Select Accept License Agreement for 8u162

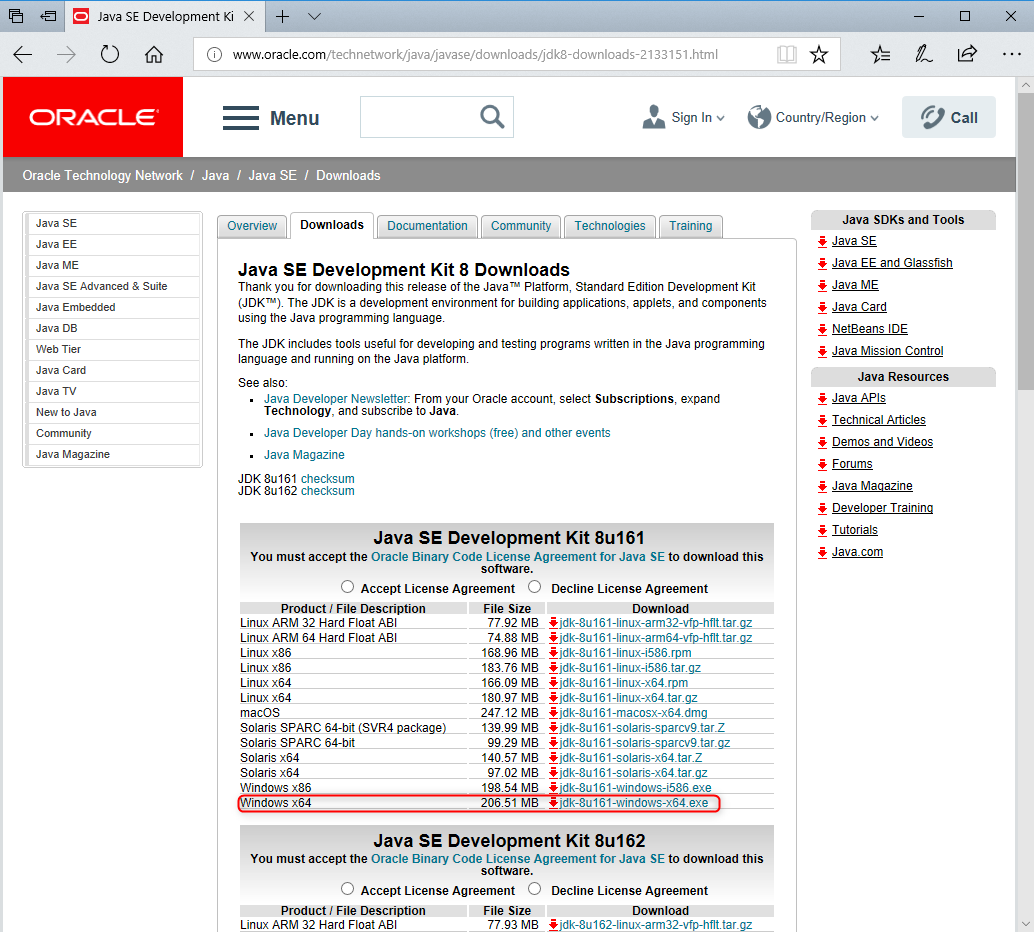click(348, 889)
